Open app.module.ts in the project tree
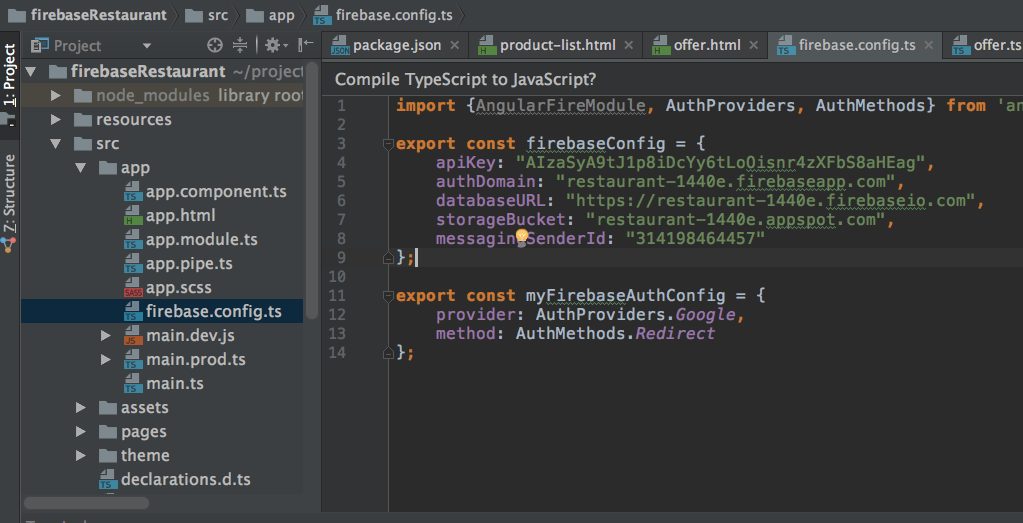This screenshot has width=1023, height=523. (x=201, y=240)
